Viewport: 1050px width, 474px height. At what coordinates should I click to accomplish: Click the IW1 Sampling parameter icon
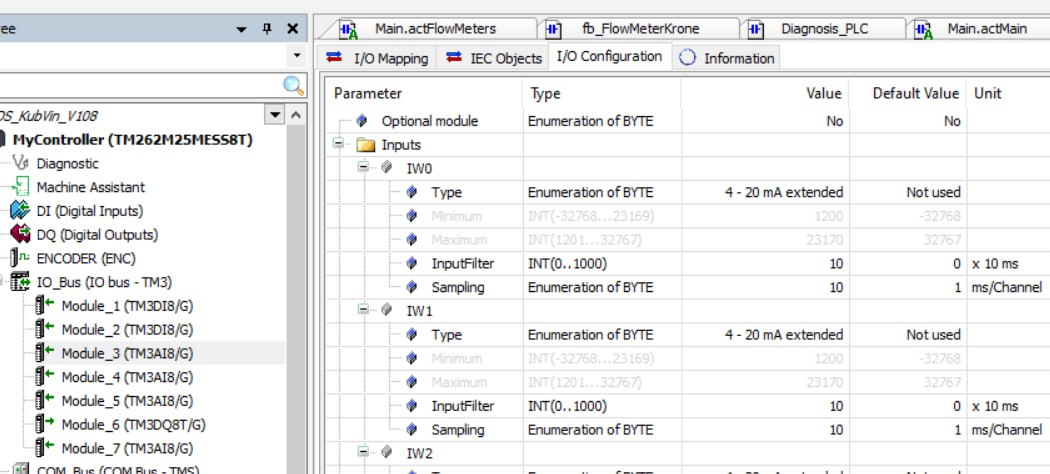[x=411, y=430]
